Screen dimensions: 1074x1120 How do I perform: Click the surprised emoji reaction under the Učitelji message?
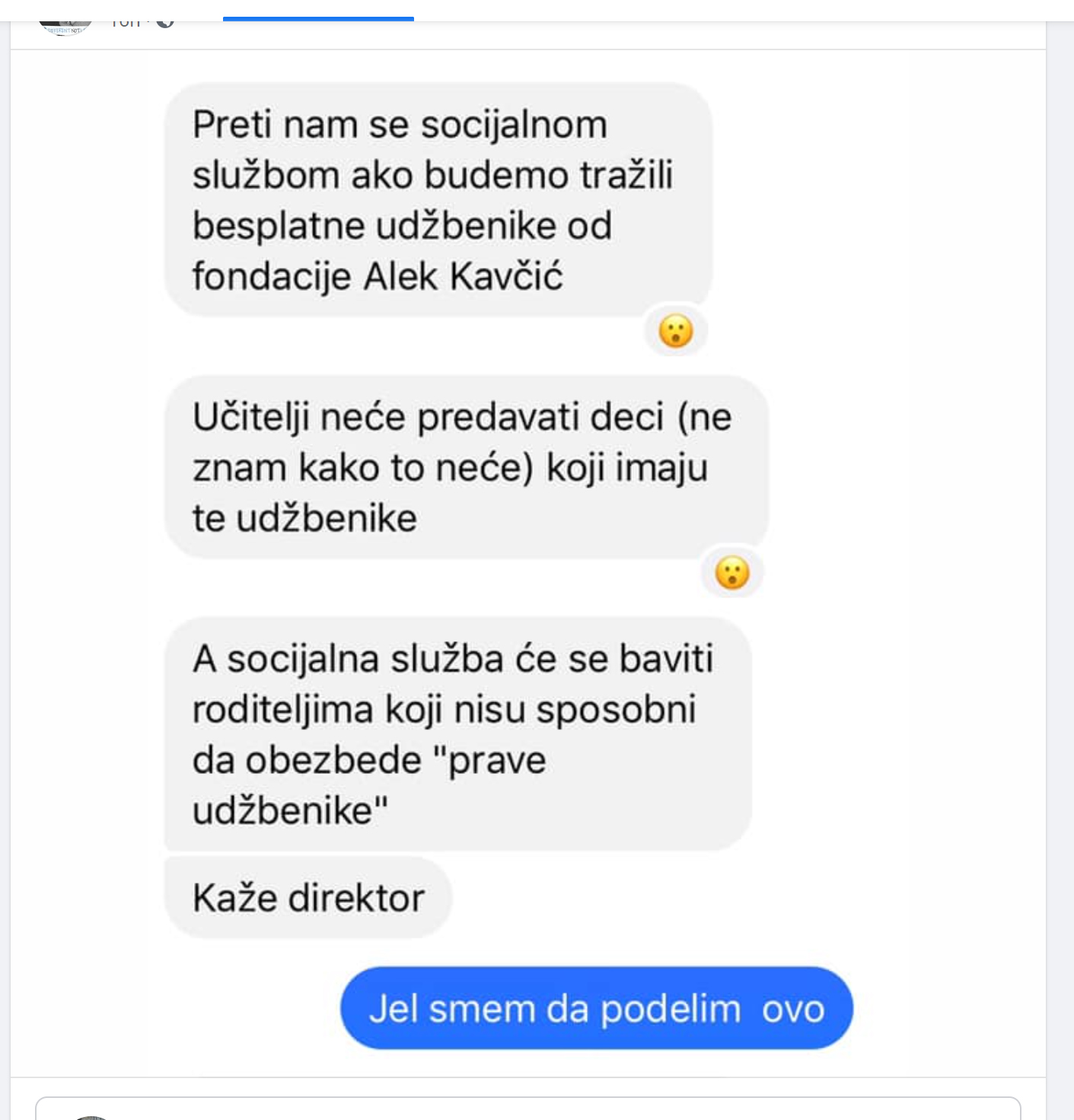click(x=732, y=572)
